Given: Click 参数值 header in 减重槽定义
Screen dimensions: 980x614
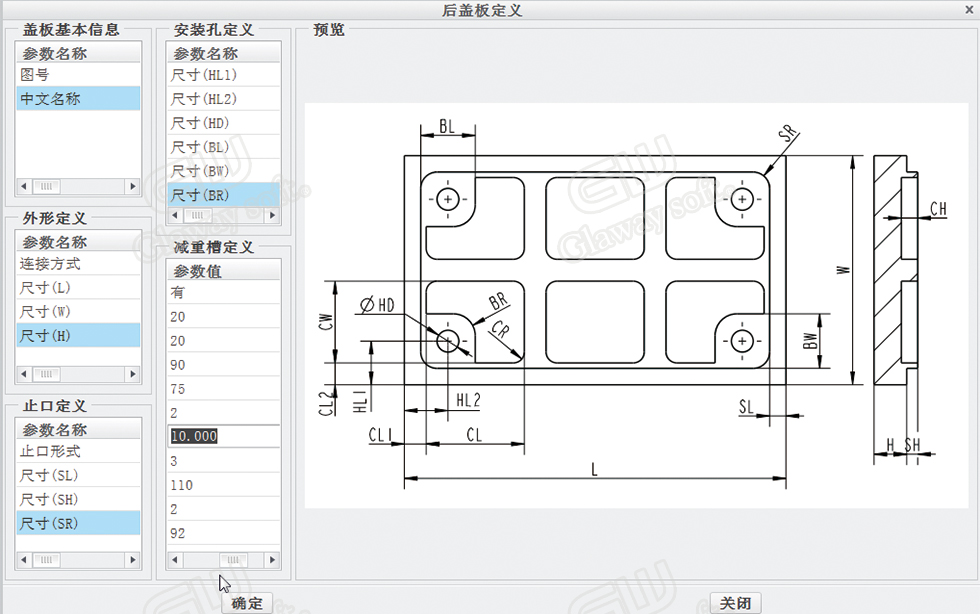Looking at the screenshot, I should (x=224, y=271).
